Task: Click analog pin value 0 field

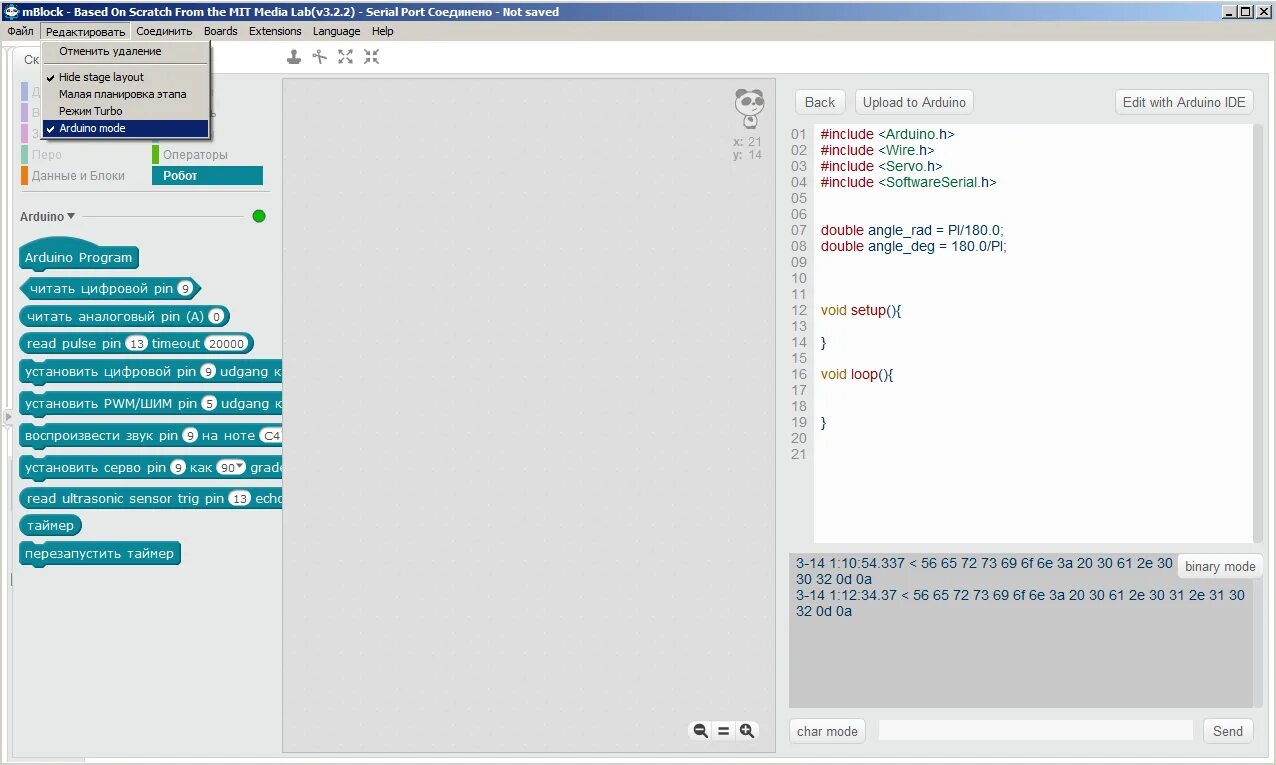Action: coord(216,317)
